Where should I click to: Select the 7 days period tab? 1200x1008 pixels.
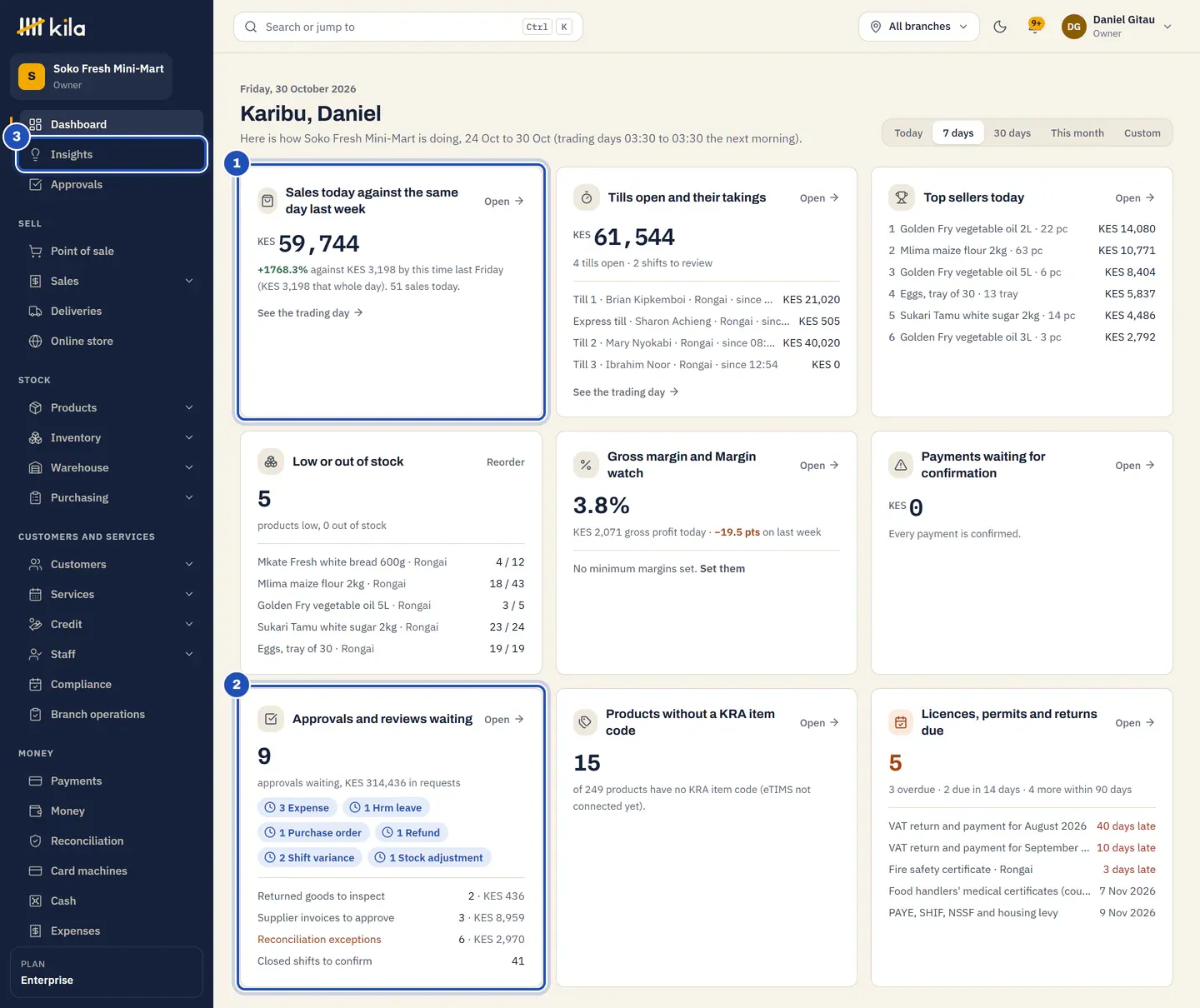[x=958, y=132]
